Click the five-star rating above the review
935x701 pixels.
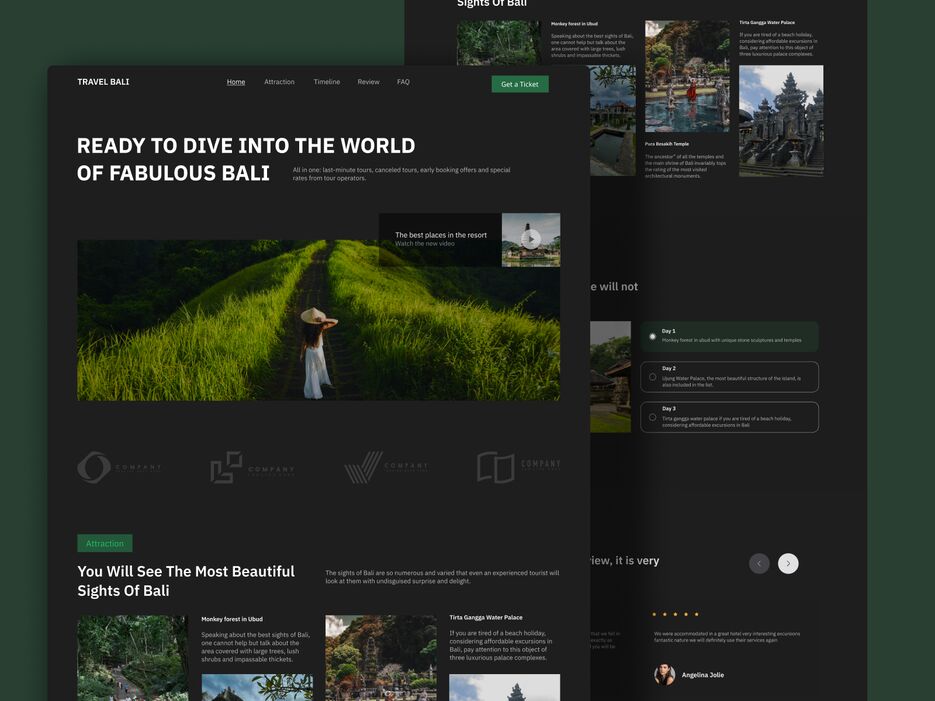pyautogui.click(x=675, y=614)
